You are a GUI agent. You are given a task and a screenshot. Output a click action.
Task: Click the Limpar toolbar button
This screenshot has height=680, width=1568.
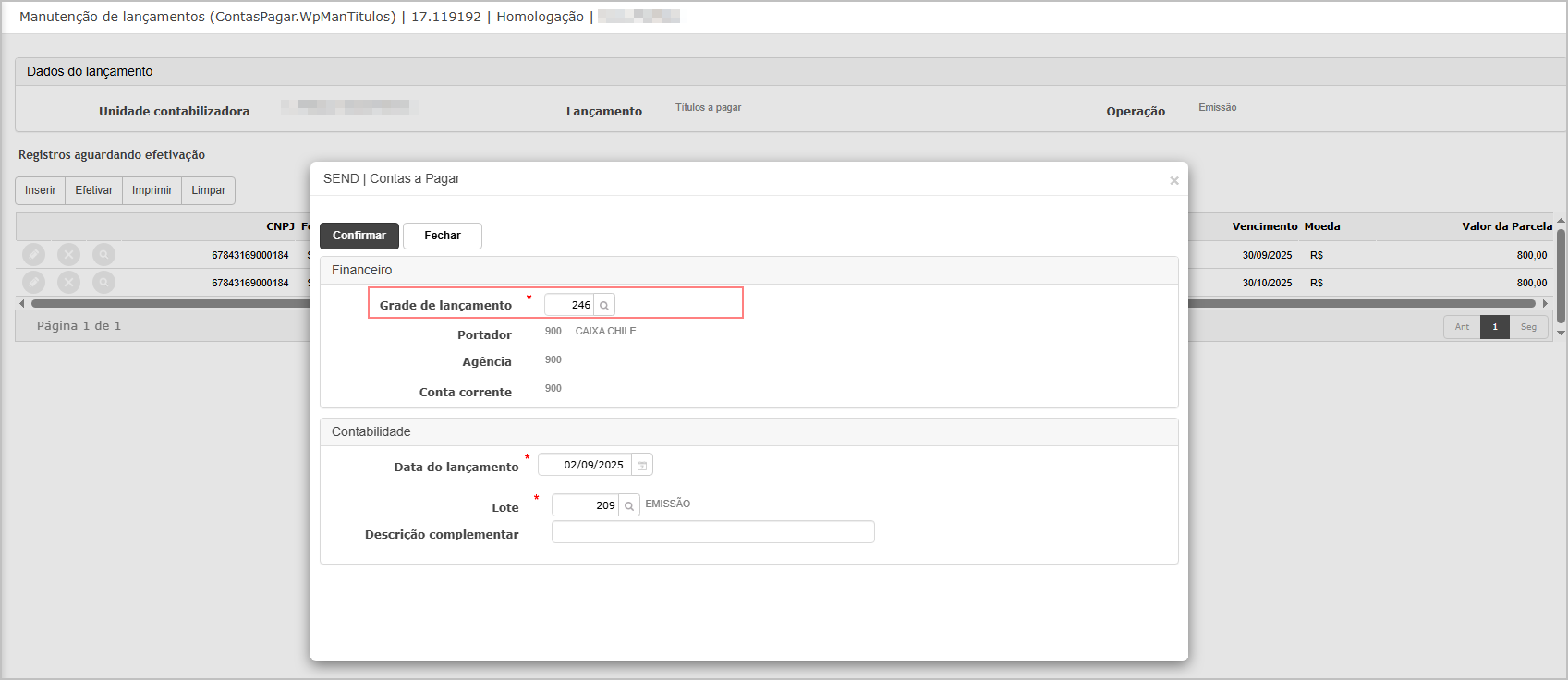click(x=209, y=190)
